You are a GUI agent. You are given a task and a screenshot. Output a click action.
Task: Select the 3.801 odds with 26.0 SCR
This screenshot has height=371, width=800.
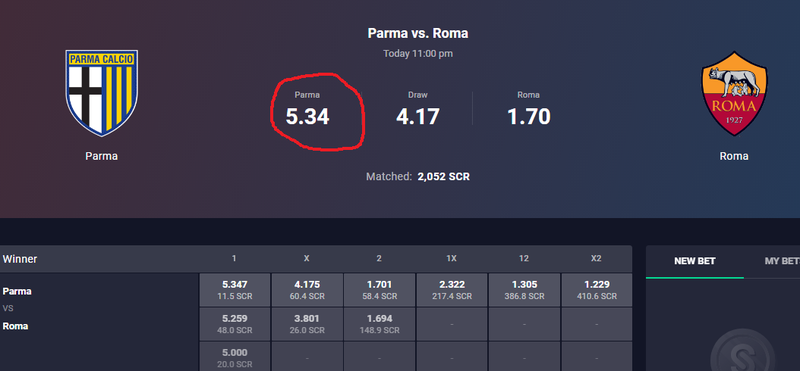(x=307, y=324)
